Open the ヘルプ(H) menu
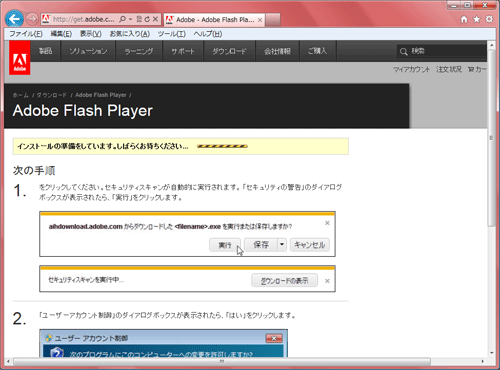This screenshot has width=500, height=370. 208,34
